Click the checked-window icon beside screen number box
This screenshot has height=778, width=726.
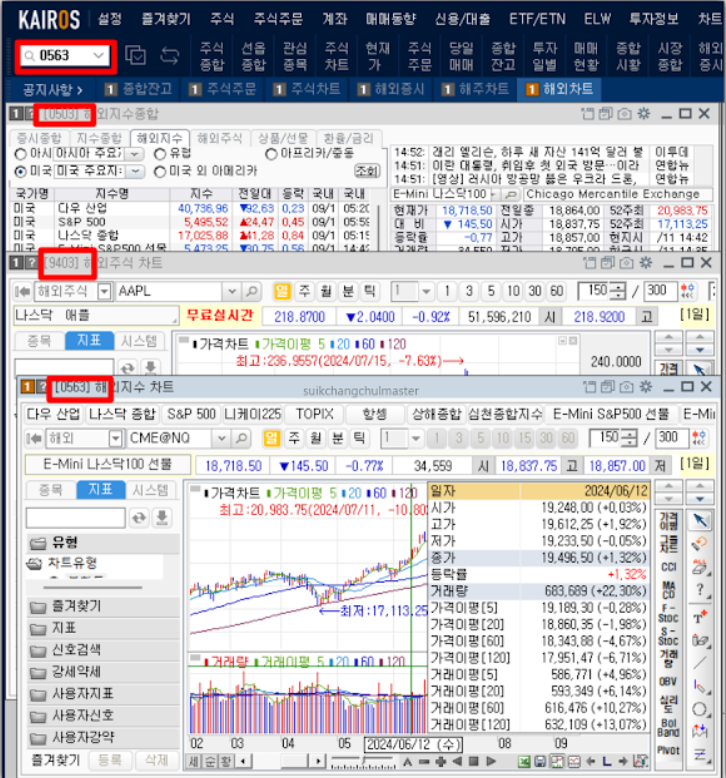(x=135, y=55)
